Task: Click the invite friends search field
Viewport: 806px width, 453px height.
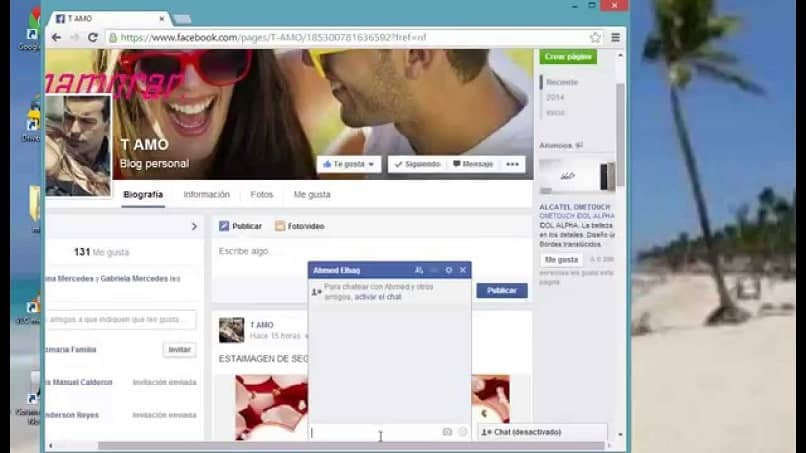Action: (121, 320)
